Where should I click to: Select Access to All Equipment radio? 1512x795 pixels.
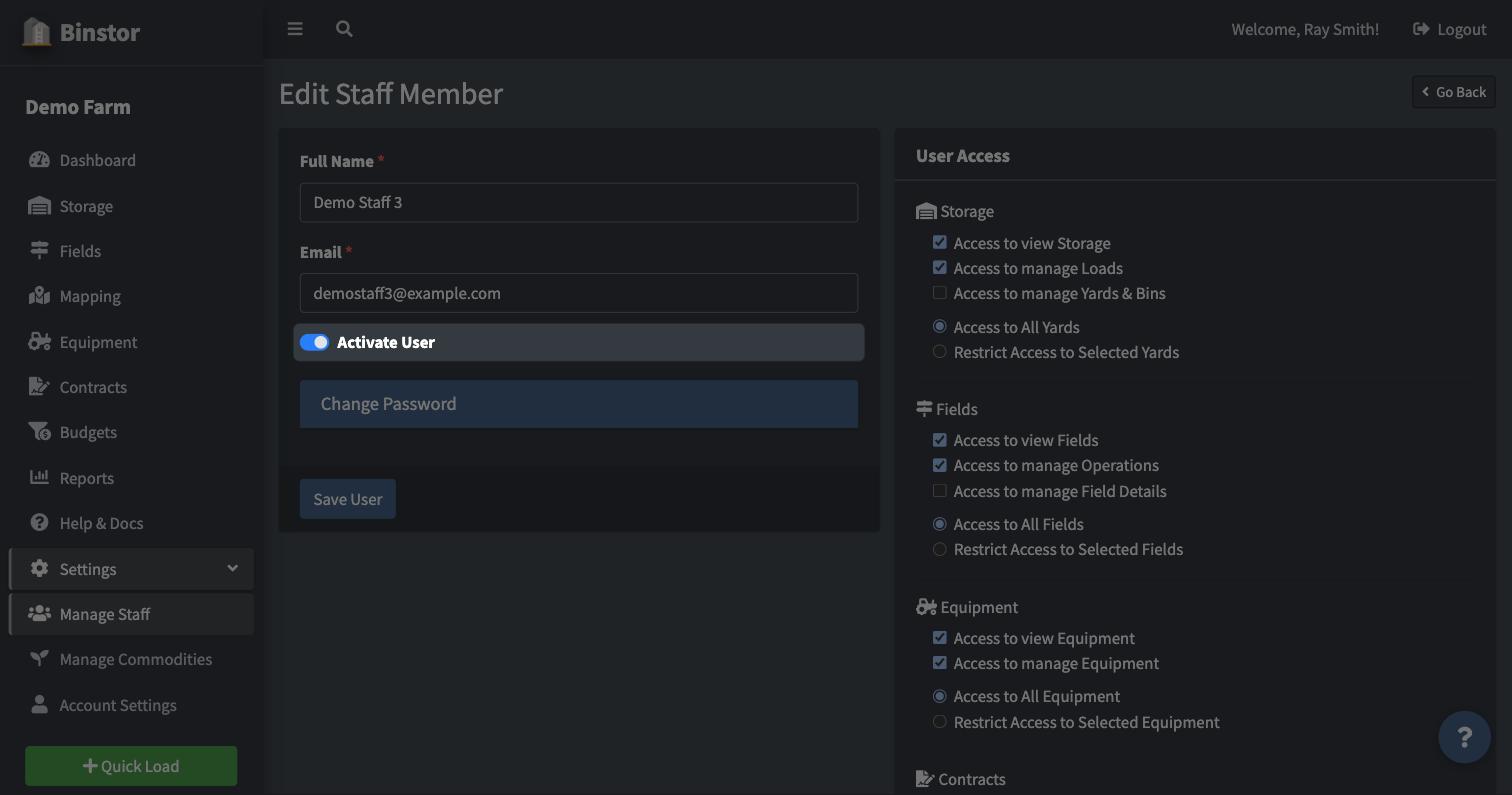tap(939, 696)
